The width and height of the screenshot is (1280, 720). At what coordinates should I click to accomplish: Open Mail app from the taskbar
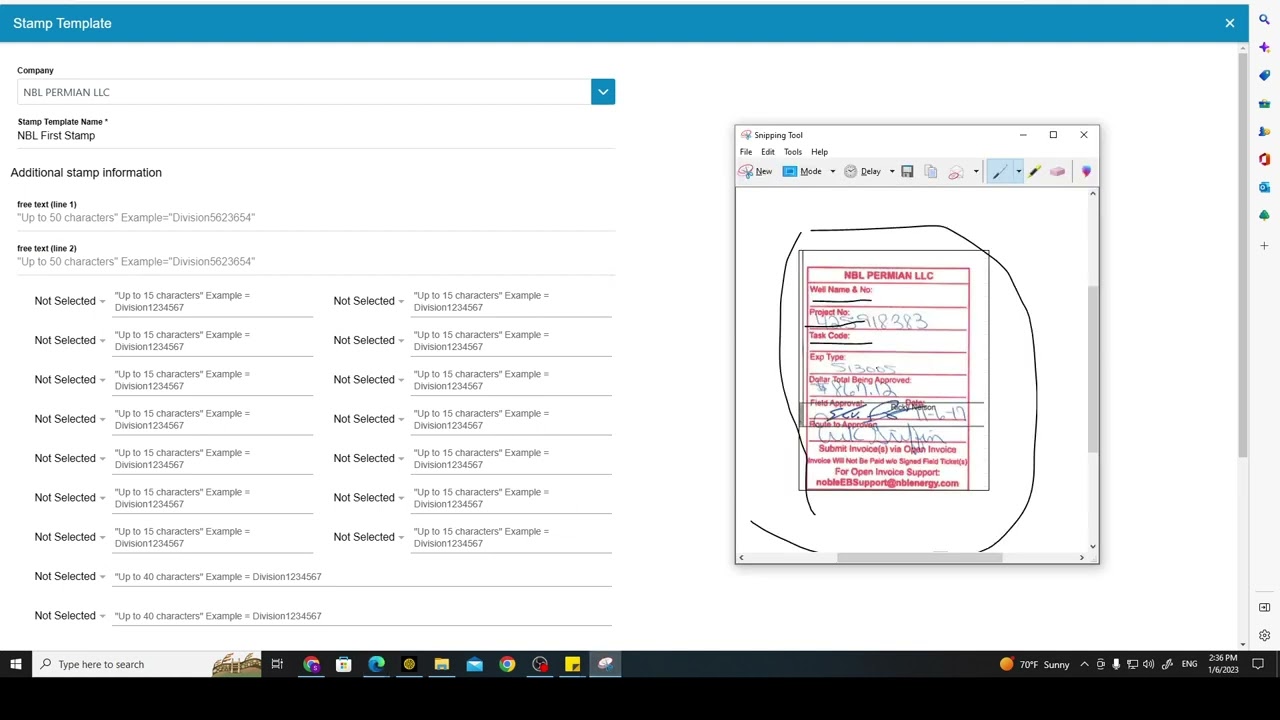point(474,664)
